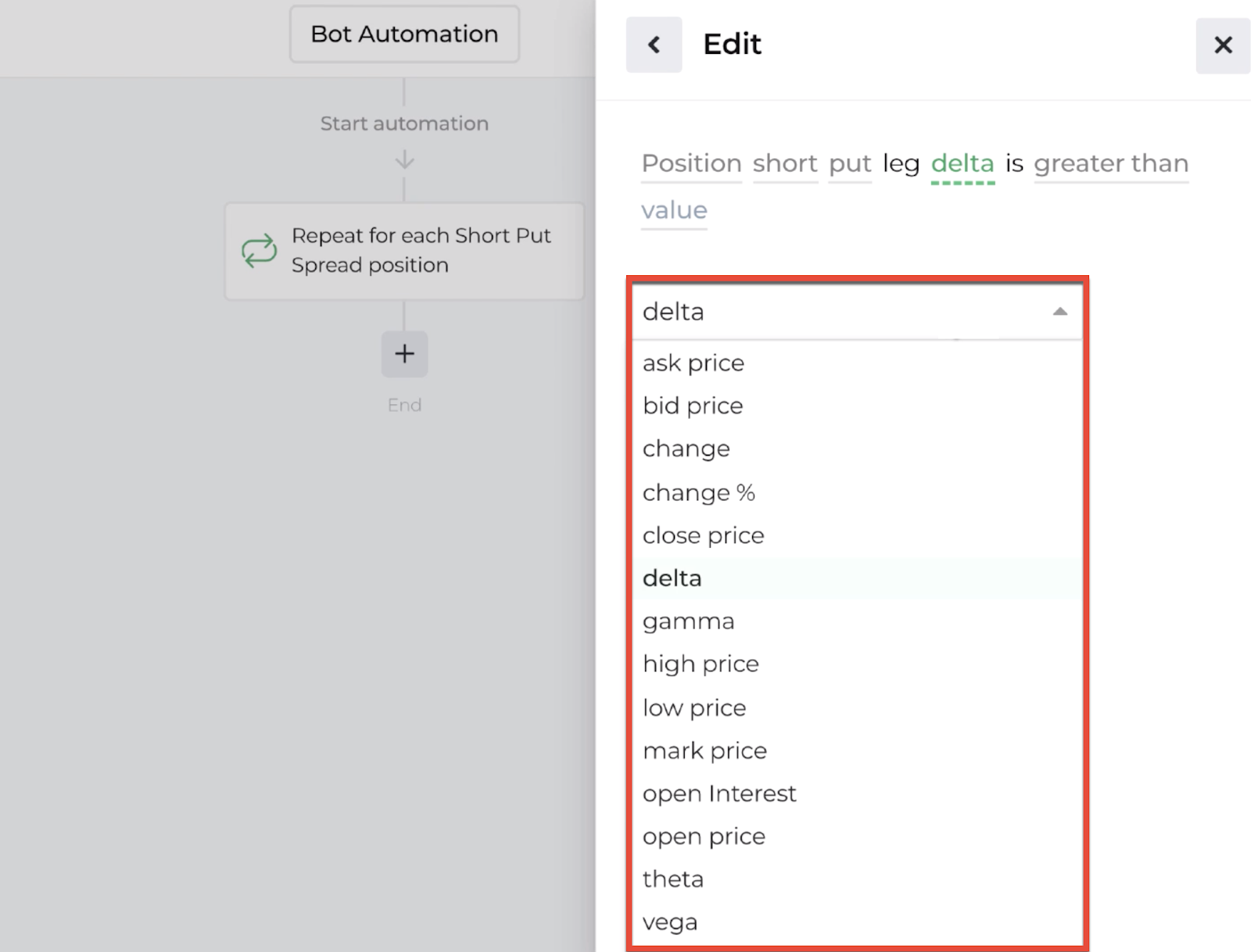Go back using the Edit panel chevron
Screen dimensions: 1251x952
pos(654,45)
